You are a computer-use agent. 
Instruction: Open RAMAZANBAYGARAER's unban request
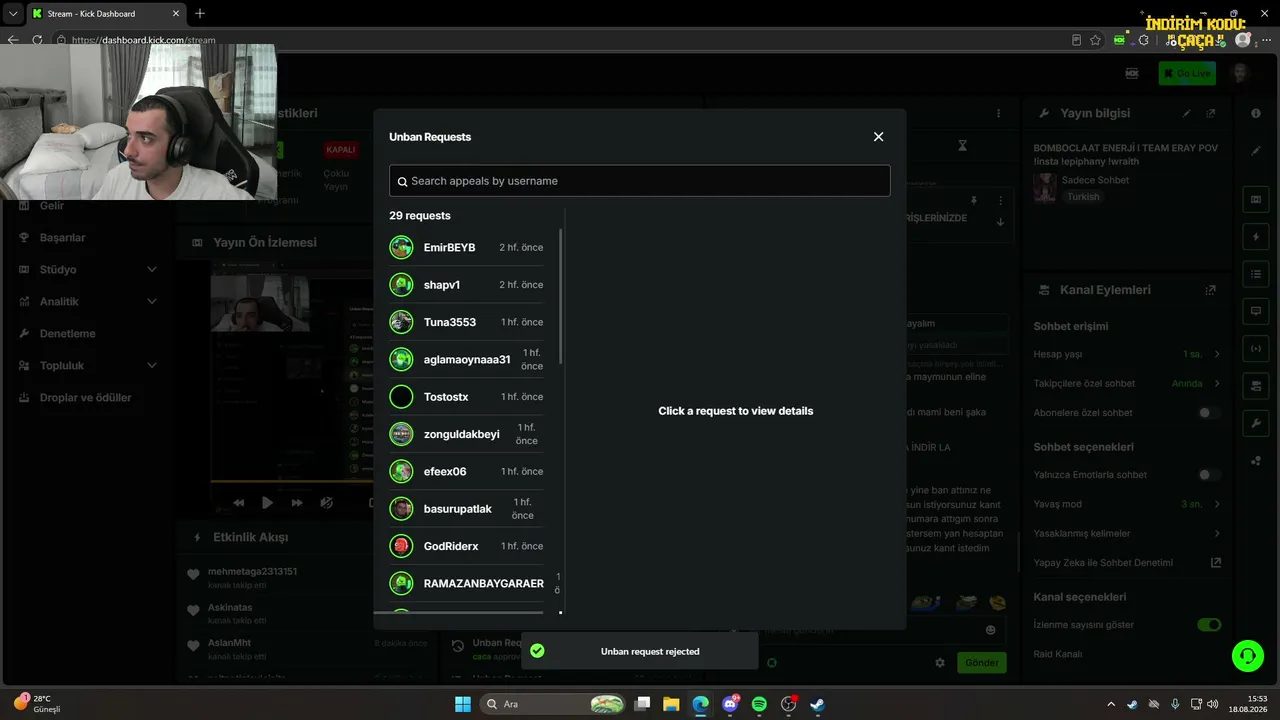467,583
